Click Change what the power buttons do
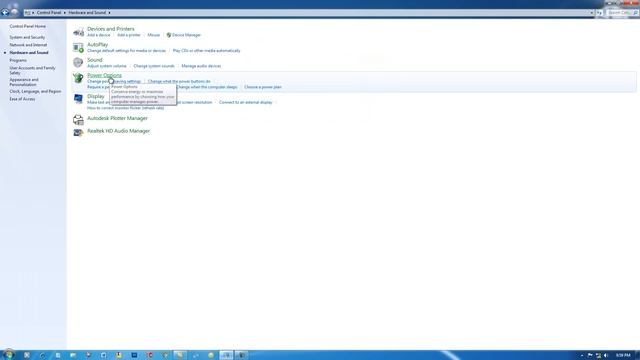This screenshot has width=640, height=360. coord(179,82)
